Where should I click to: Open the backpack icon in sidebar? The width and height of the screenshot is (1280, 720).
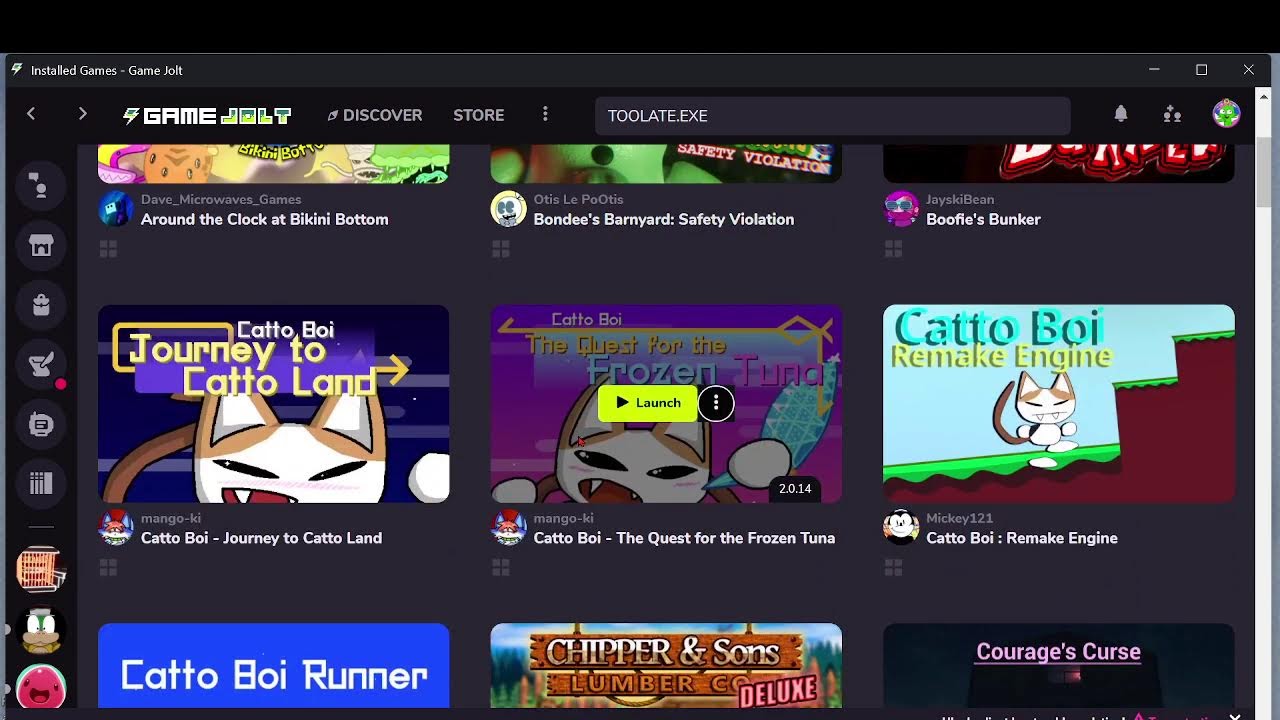[x=41, y=305]
